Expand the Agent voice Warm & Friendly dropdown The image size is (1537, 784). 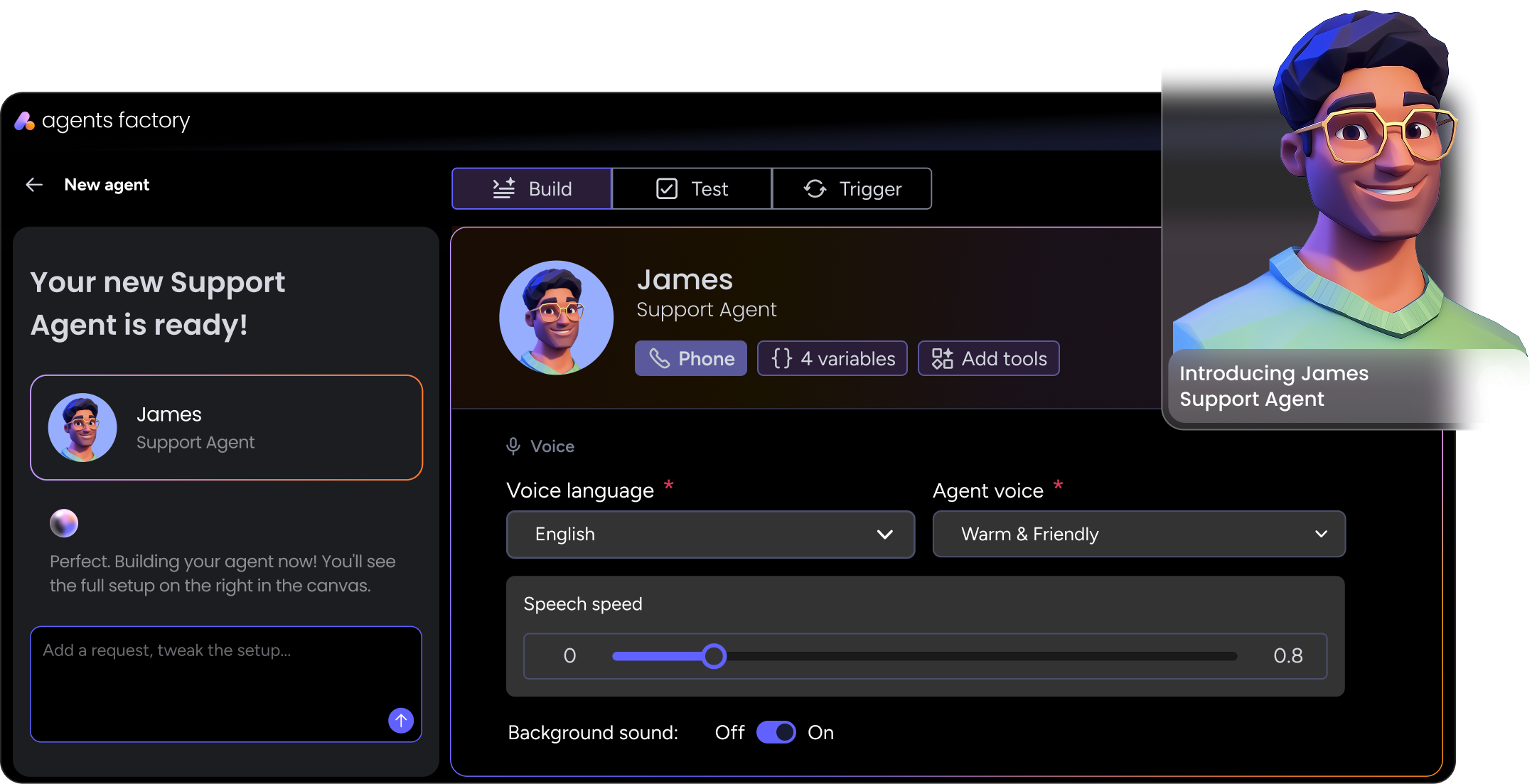coord(1138,534)
